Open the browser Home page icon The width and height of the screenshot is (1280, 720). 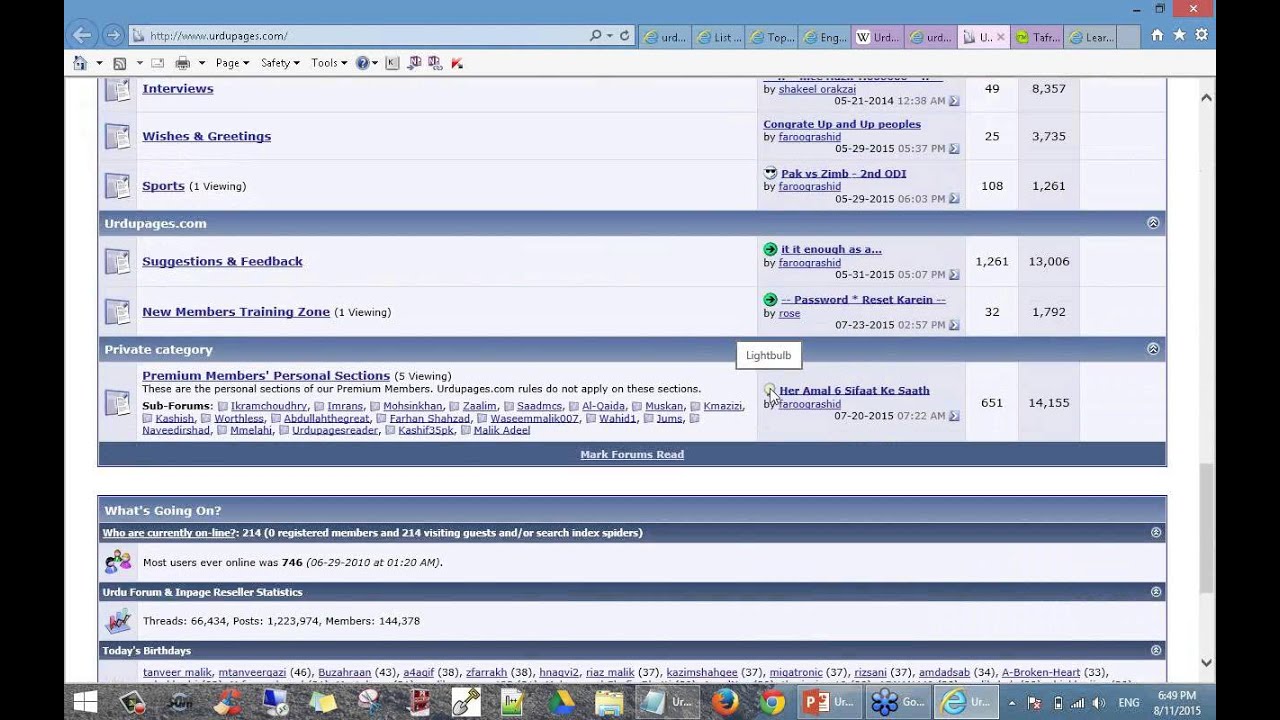(1157, 35)
